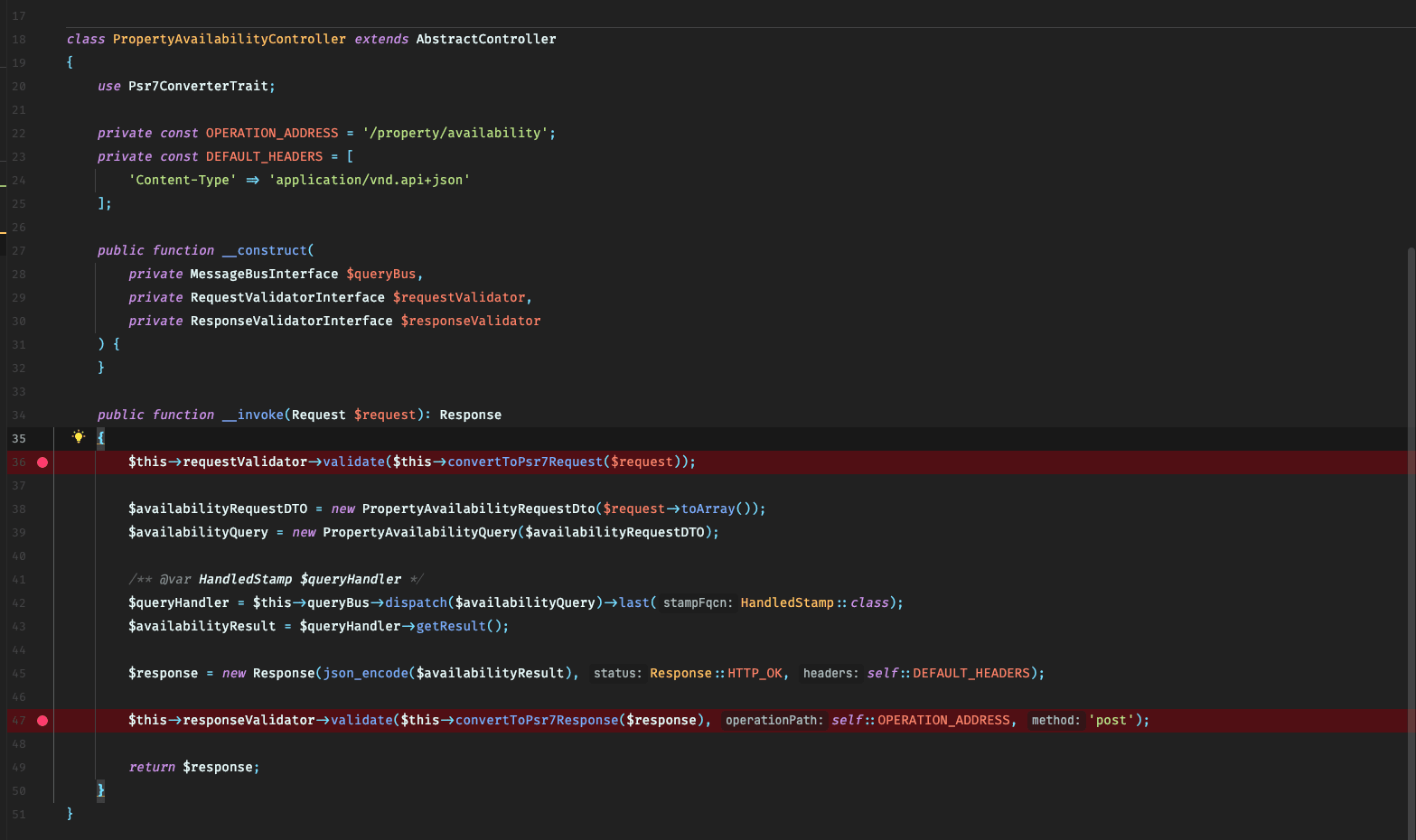Toggle the breakpoint on line 47
1416x840 pixels.
(42, 720)
